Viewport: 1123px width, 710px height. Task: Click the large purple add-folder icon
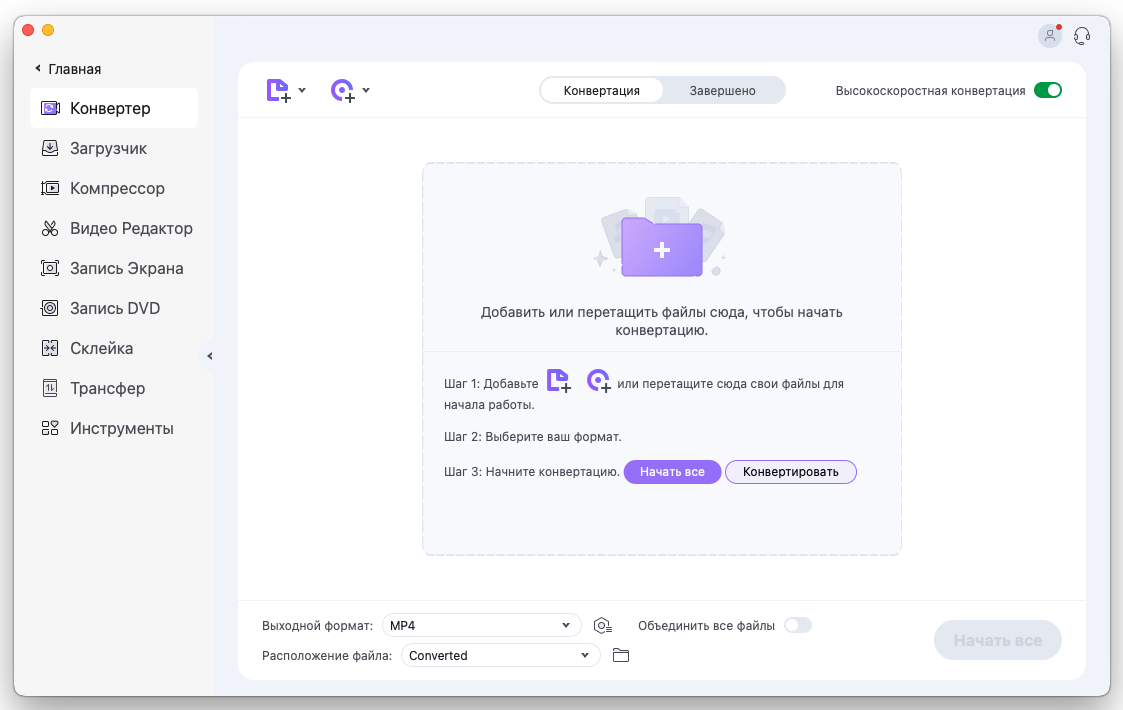pos(661,247)
